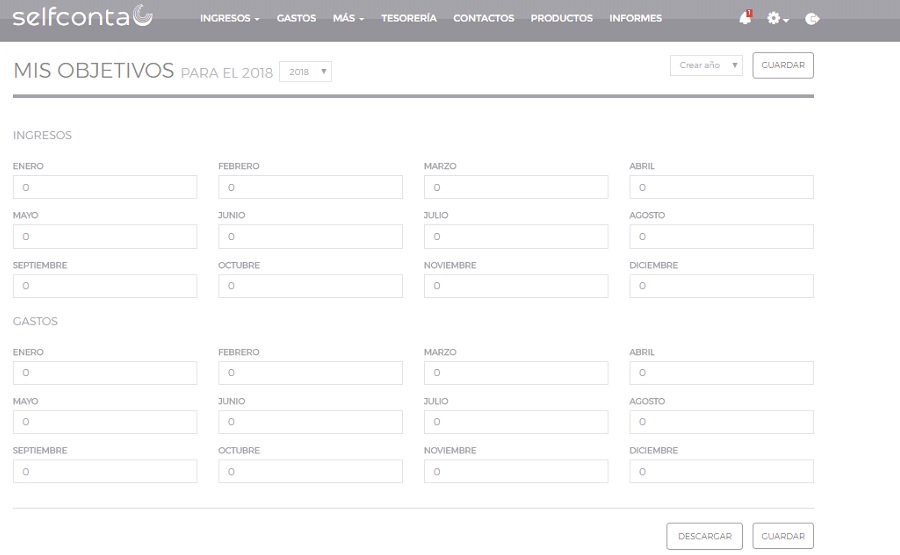Focus the Gastos ABRIL field
The width and height of the screenshot is (900, 555).
click(721, 373)
